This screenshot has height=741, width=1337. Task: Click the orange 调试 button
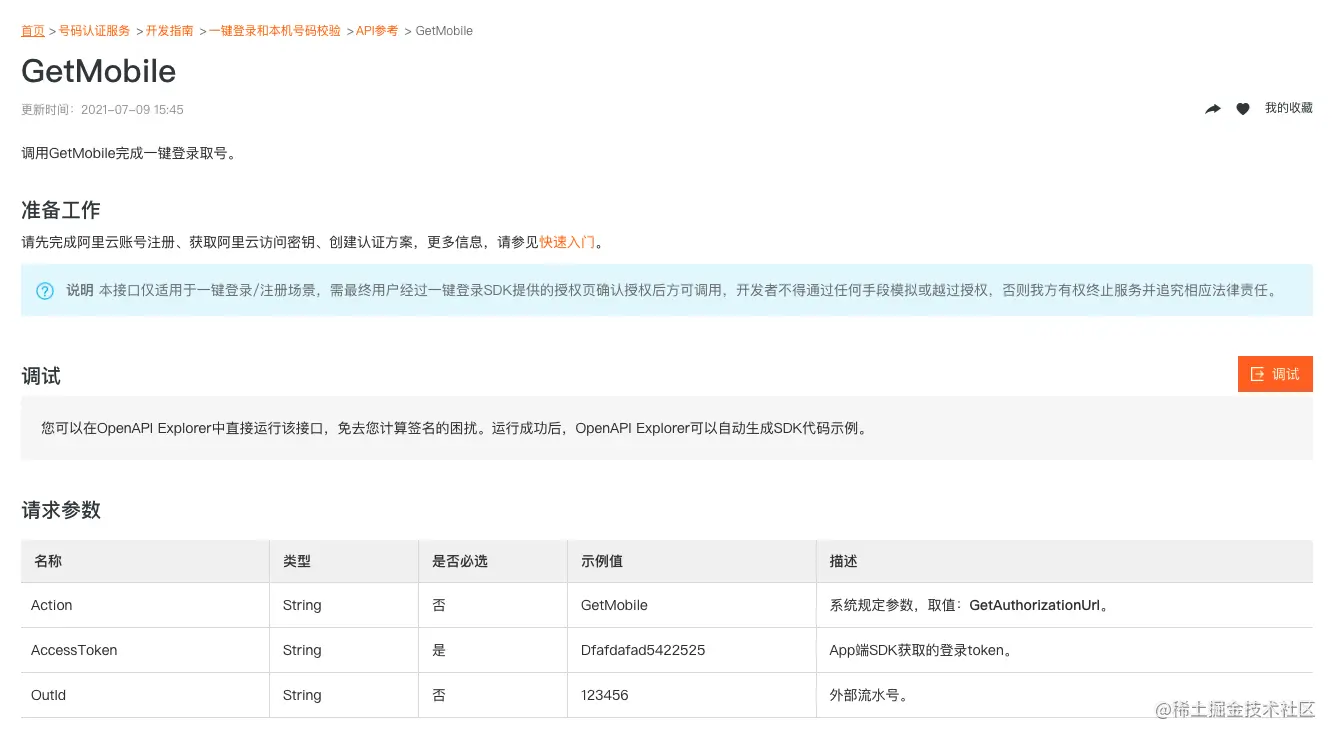(x=1275, y=374)
